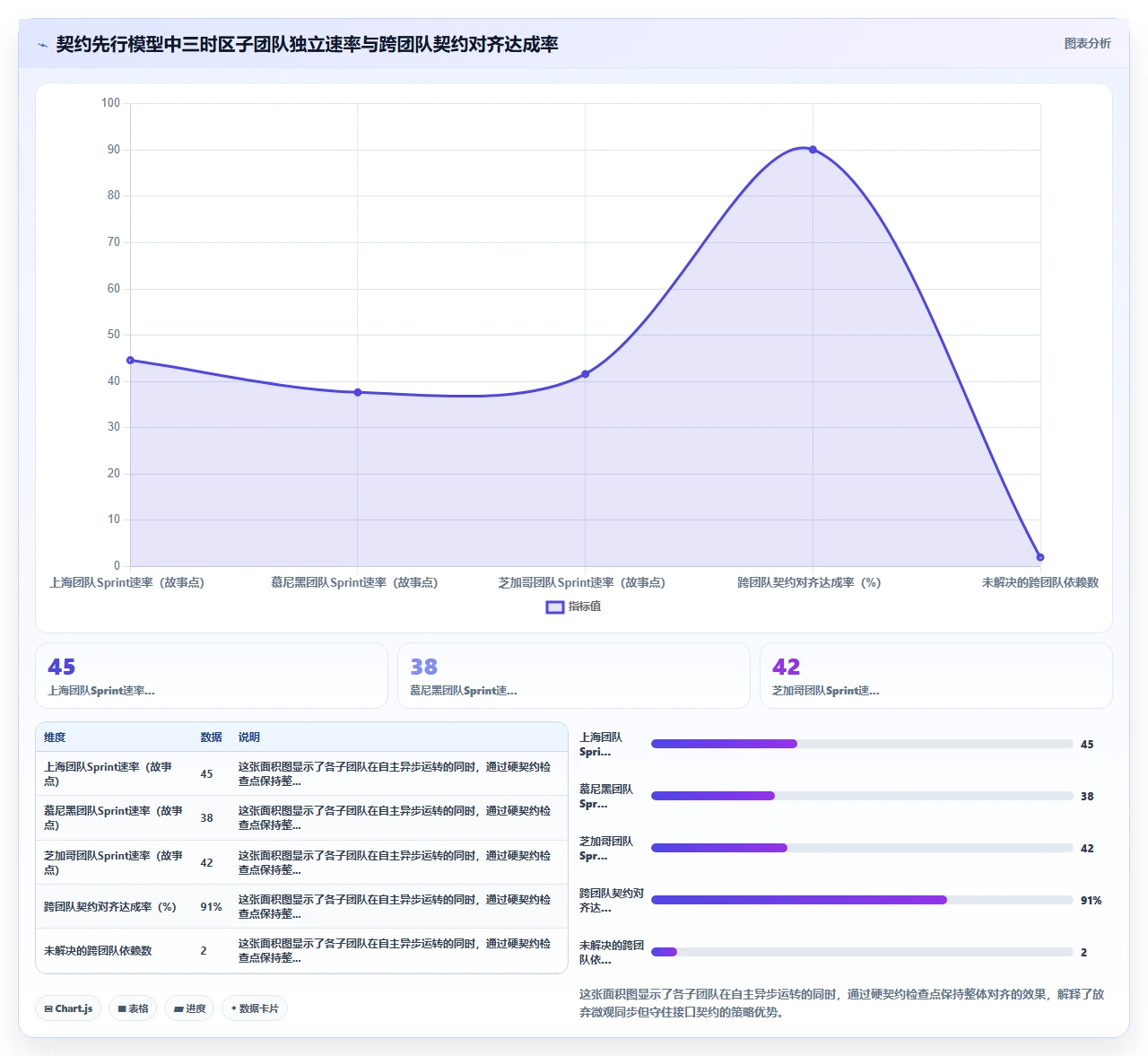Select the 进度 tag chip

[x=189, y=1008]
